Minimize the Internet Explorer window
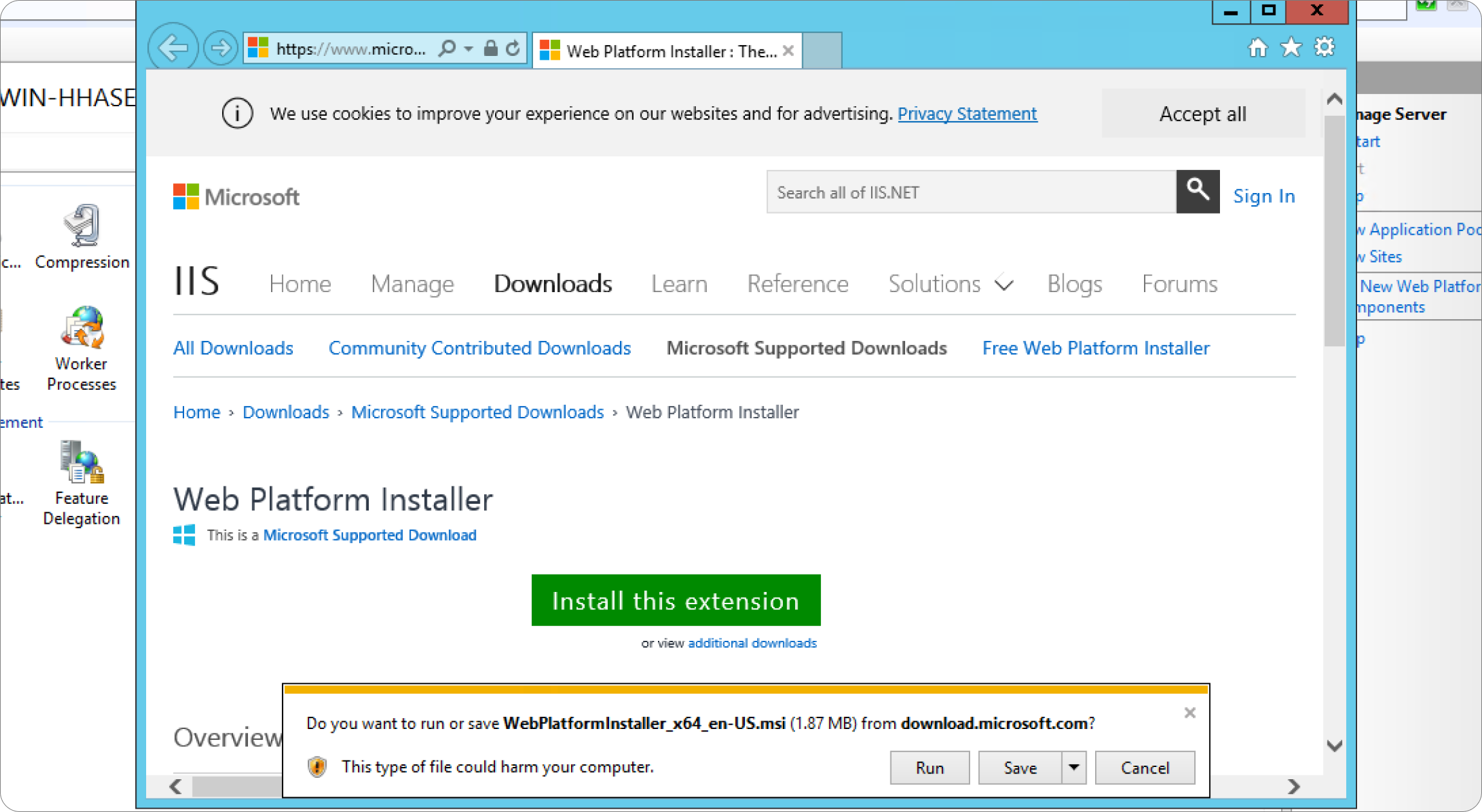Viewport: 1482px width, 812px height. pos(1231,12)
